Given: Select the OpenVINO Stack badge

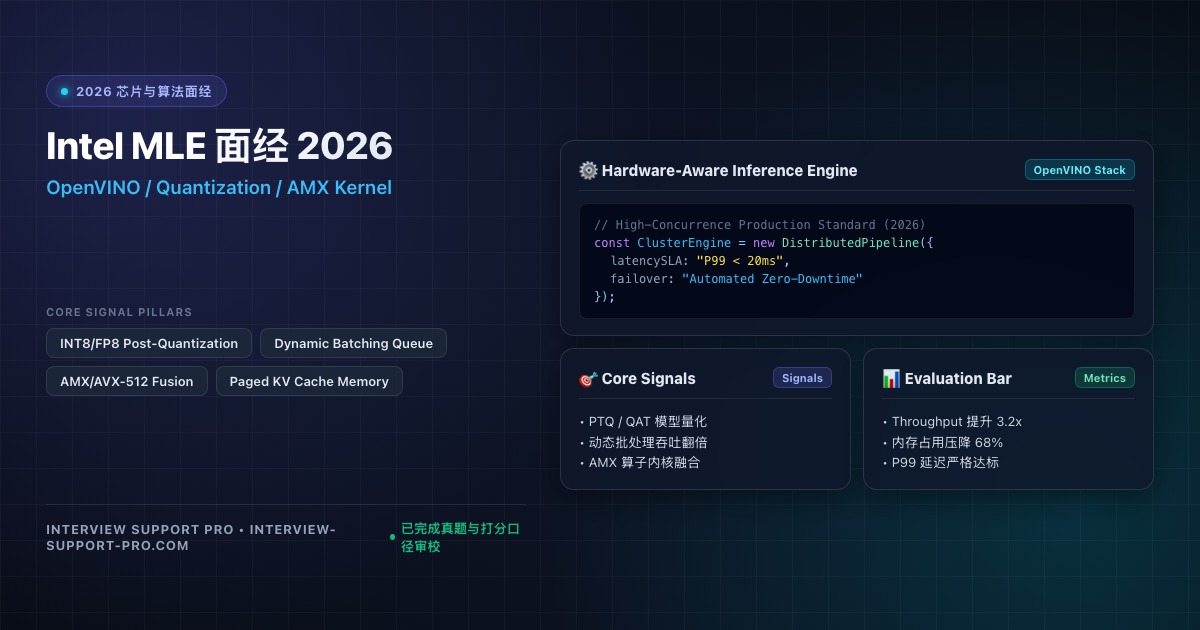Looking at the screenshot, I should click(1080, 170).
